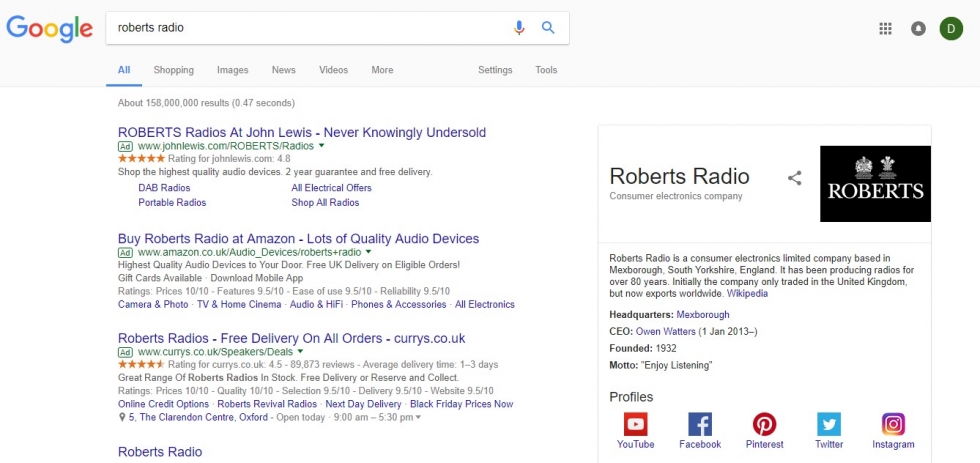Click the blue search magnifier icon

coord(548,27)
